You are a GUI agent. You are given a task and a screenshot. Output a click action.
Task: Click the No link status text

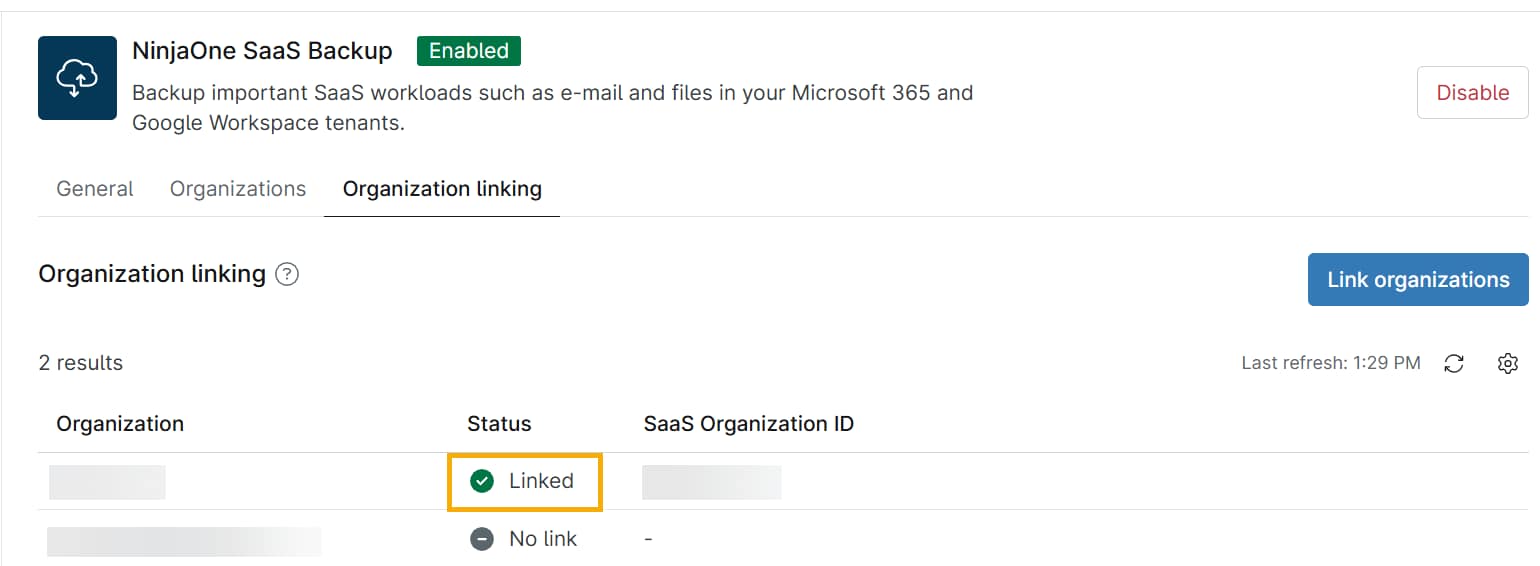pos(543,540)
